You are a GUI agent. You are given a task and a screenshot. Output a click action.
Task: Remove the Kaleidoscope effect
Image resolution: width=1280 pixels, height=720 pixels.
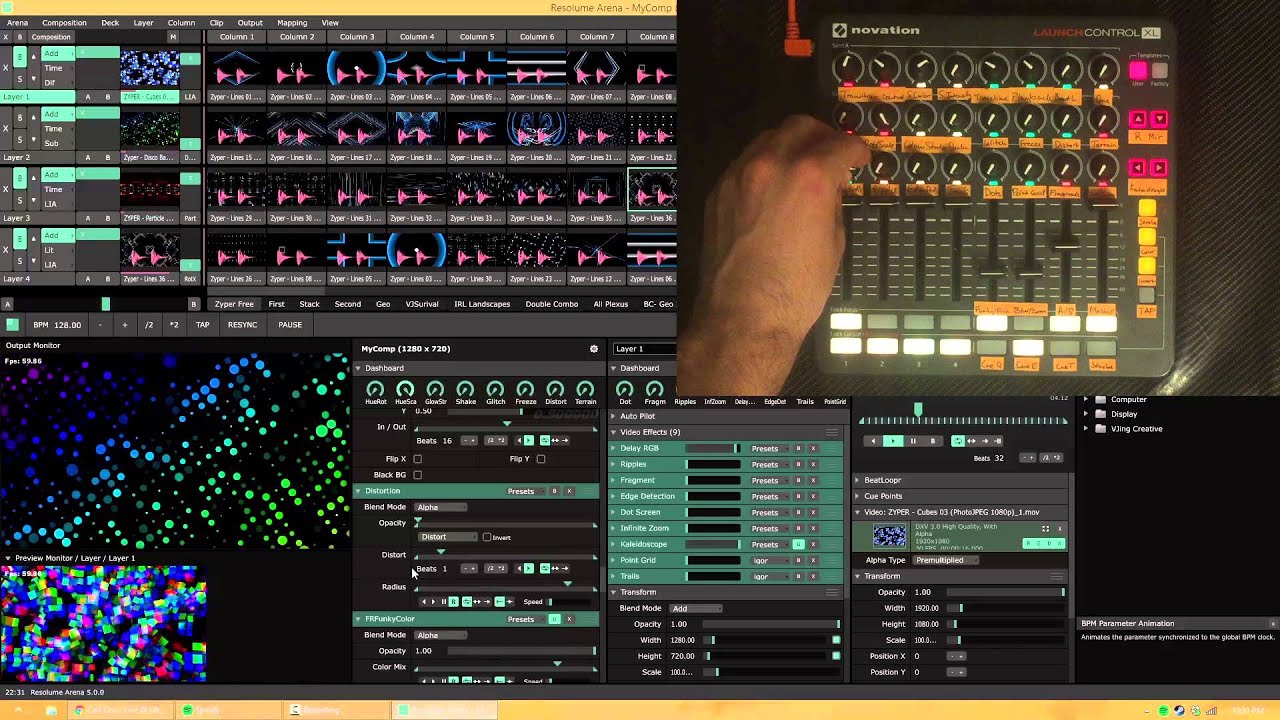coord(813,544)
